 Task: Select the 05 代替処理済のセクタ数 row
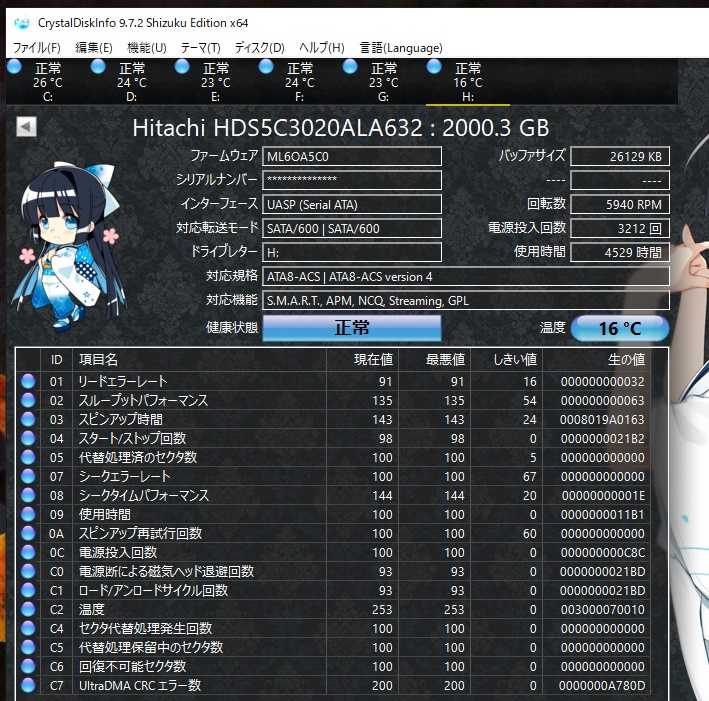(200, 457)
